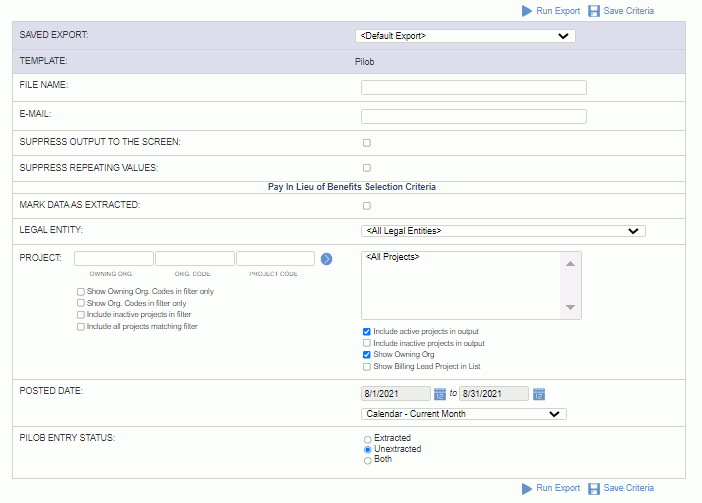Screen dimensions: 702x503
Task: Check Show Org. Codes in filter only
Action: tap(81, 303)
